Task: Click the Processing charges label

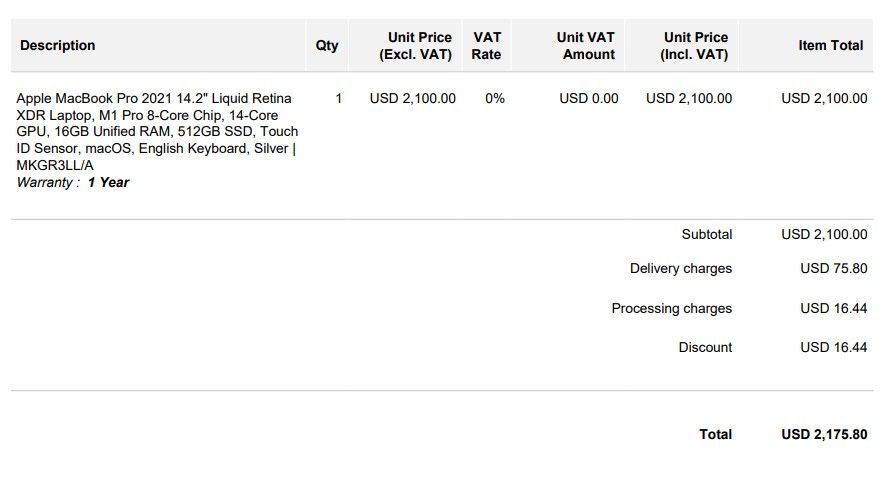Action: point(671,309)
